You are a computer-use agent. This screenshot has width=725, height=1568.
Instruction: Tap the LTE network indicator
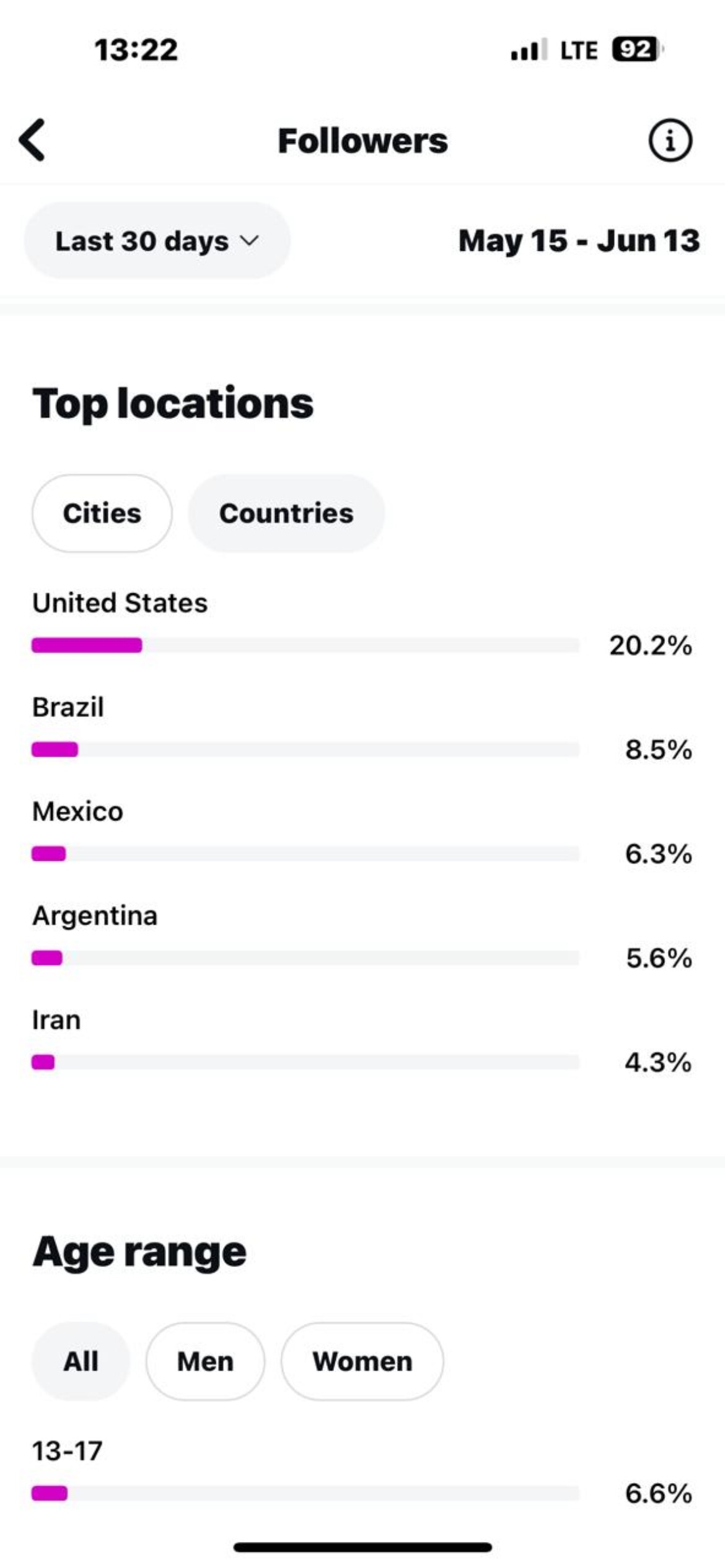(579, 50)
